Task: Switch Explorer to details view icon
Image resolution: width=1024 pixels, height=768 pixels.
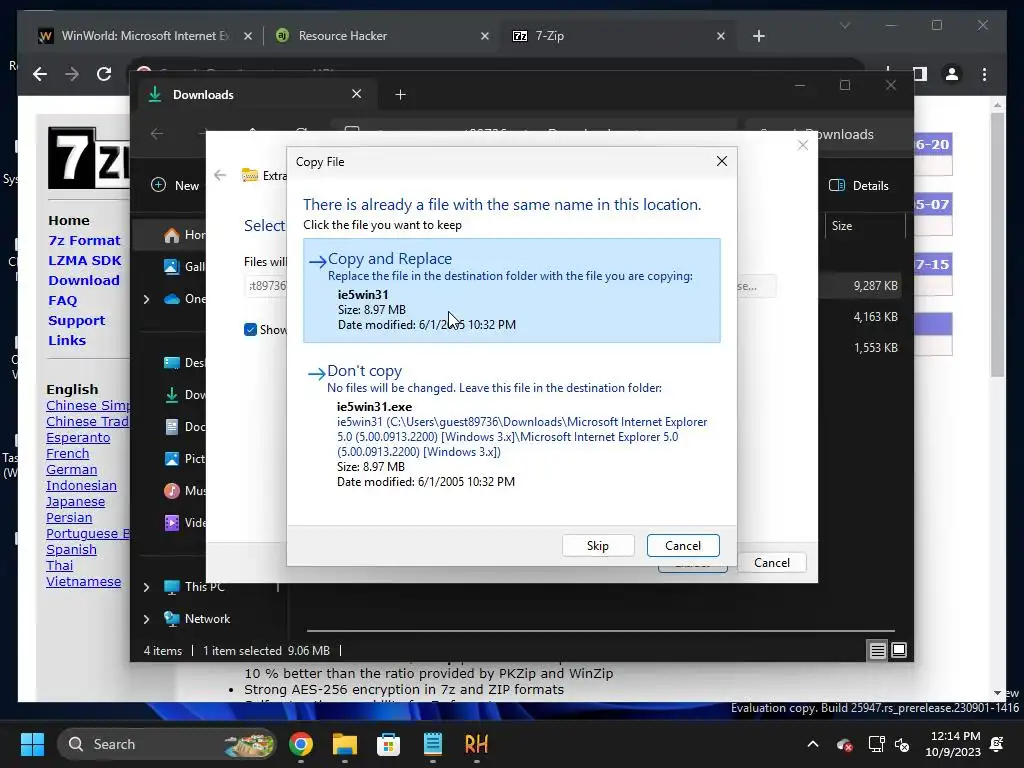Action: point(877,650)
